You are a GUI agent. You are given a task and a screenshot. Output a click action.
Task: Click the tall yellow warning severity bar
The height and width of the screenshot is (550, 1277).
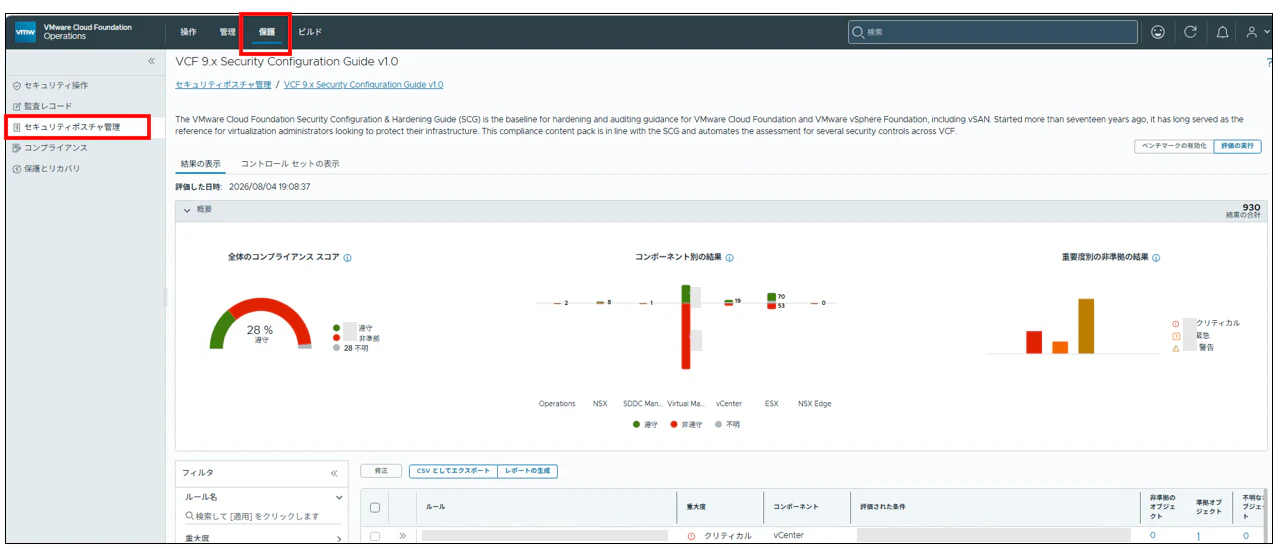point(1086,326)
